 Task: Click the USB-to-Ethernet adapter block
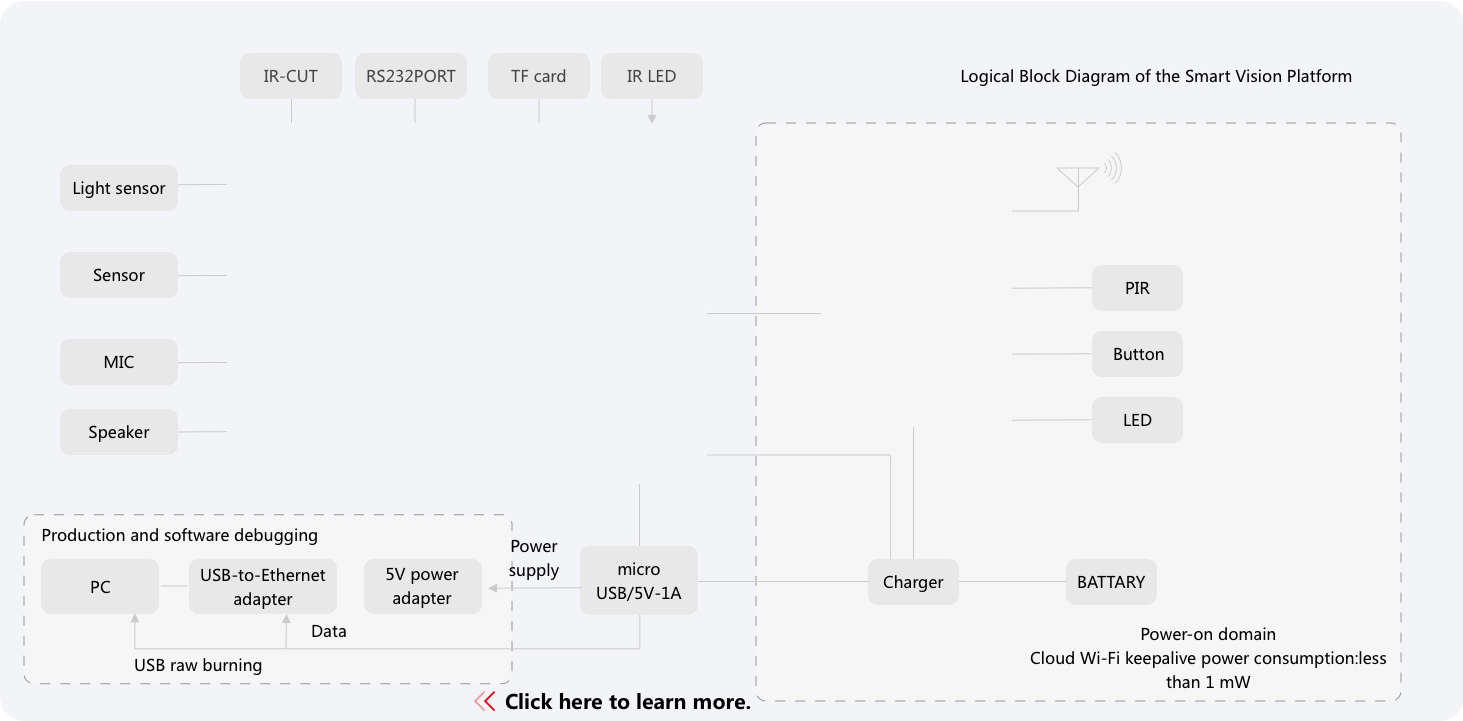(263, 587)
